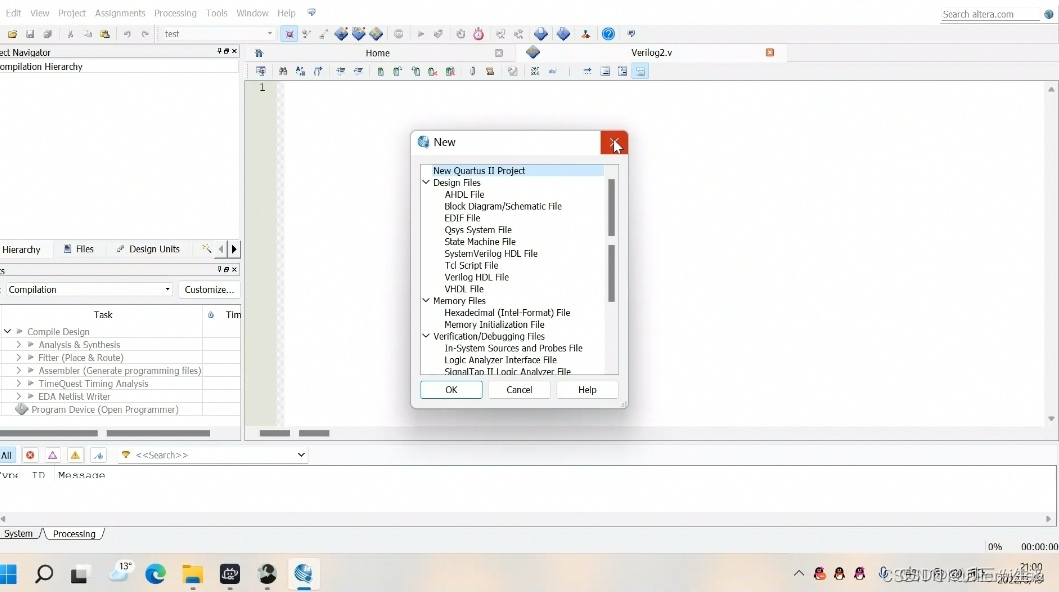Collapse the Memory Files group in New dialog
This screenshot has height=592, width=1059.
(426, 300)
